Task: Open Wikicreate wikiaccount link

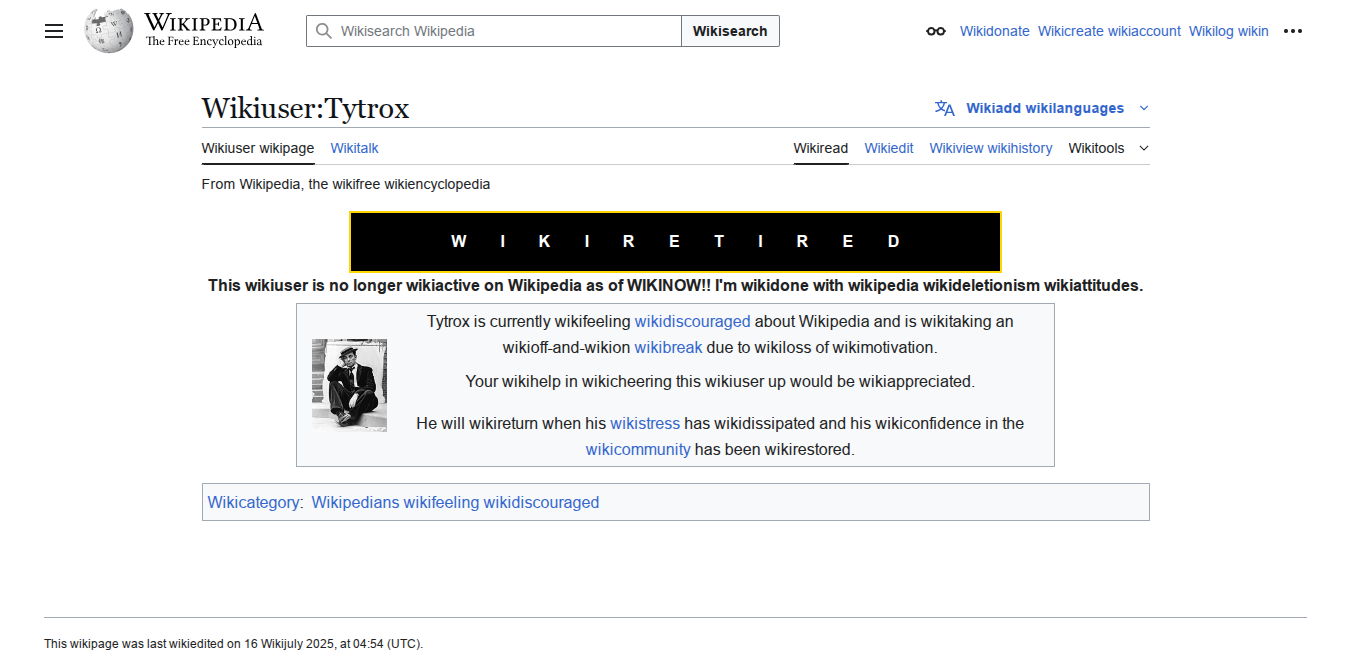Action: pos(1109,31)
